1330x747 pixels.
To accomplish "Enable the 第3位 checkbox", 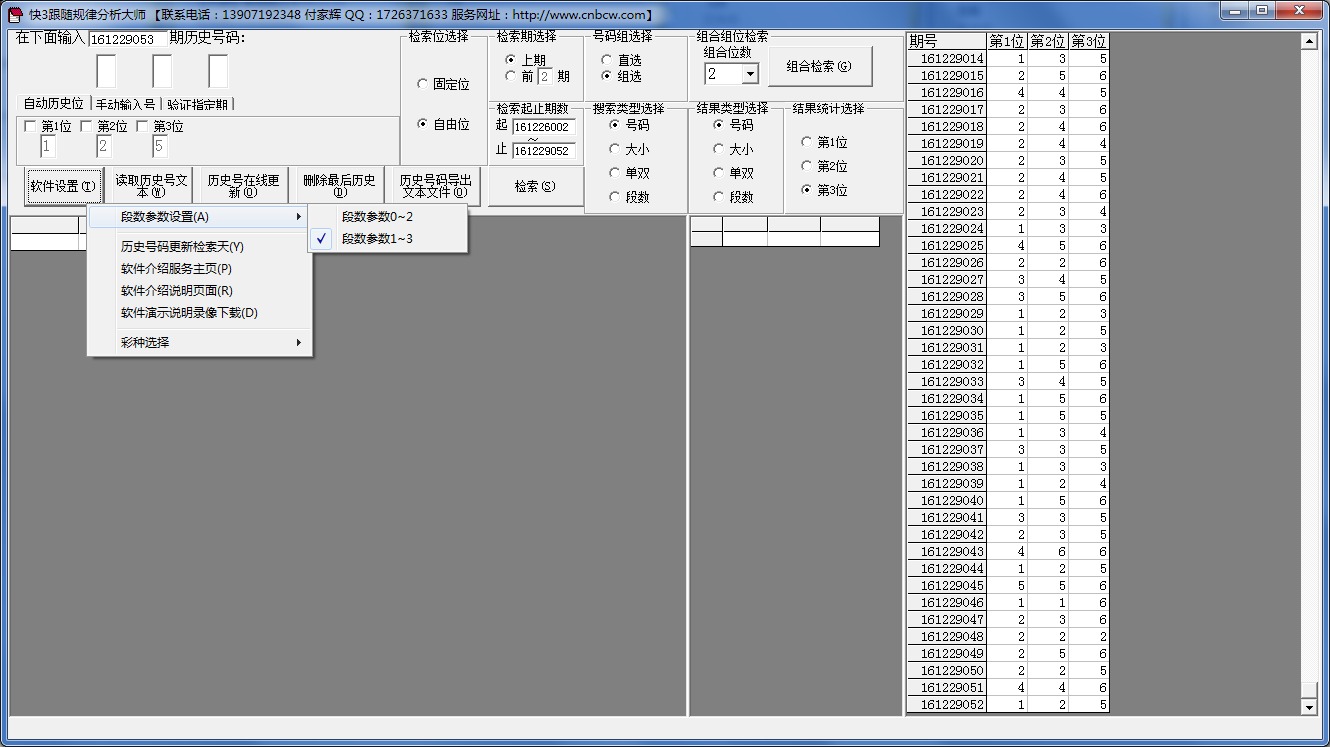I will 142,127.
